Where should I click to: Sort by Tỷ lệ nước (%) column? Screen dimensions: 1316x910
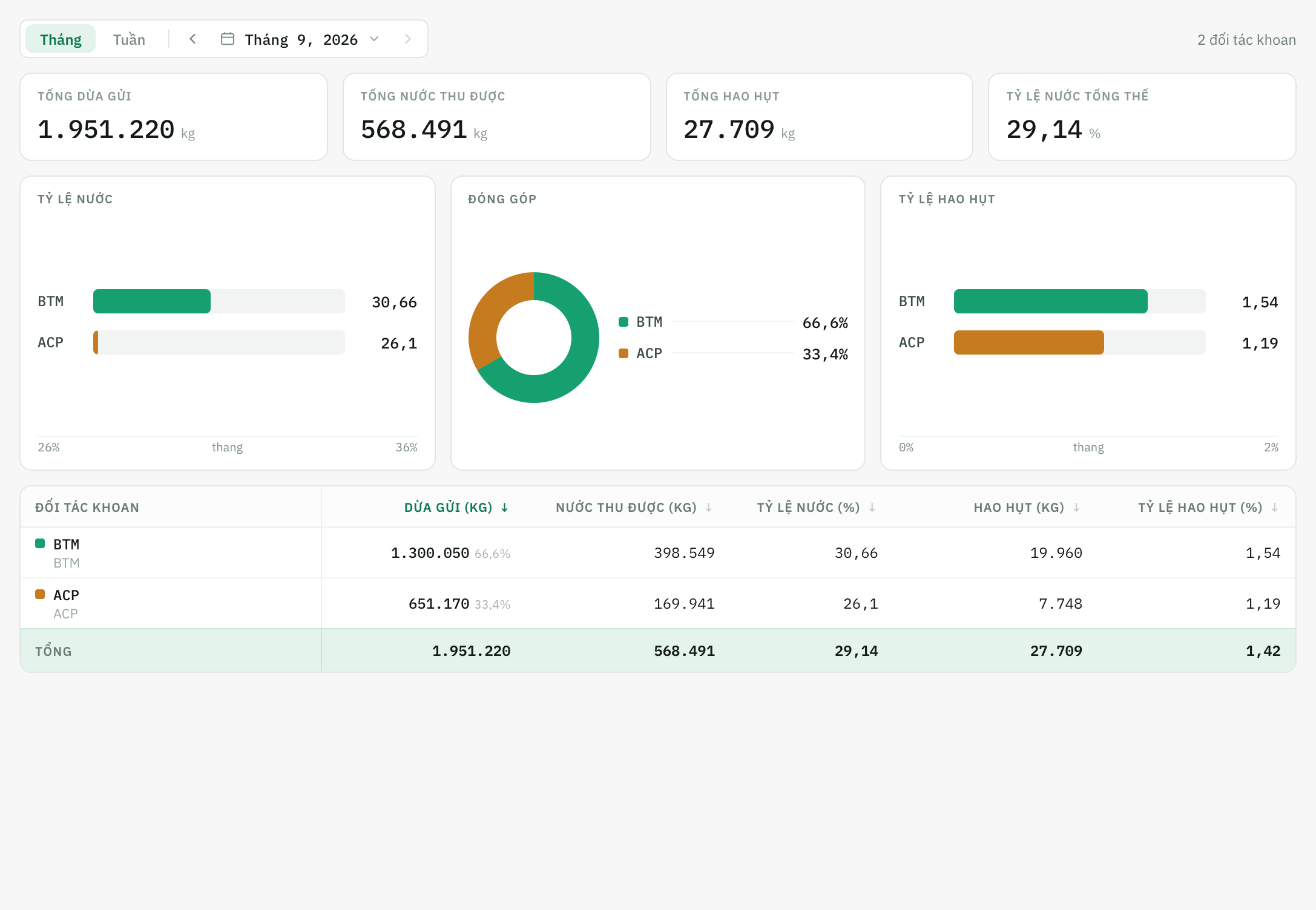(816, 508)
